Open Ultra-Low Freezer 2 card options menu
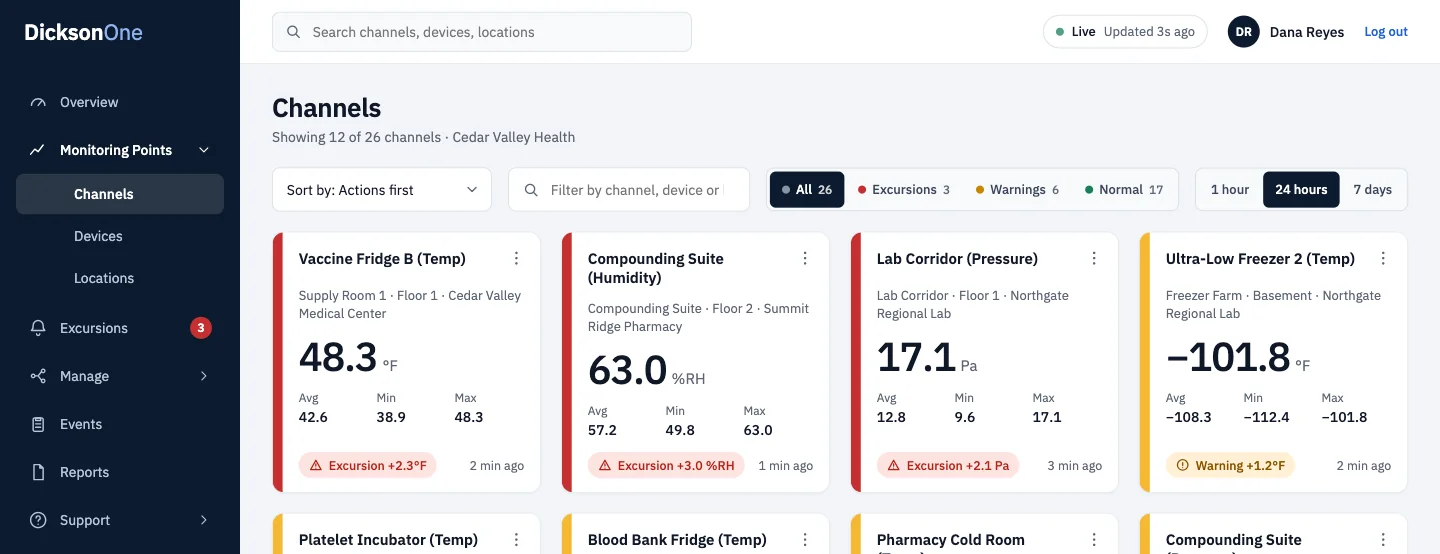This screenshot has width=1440, height=554. 1383,259
